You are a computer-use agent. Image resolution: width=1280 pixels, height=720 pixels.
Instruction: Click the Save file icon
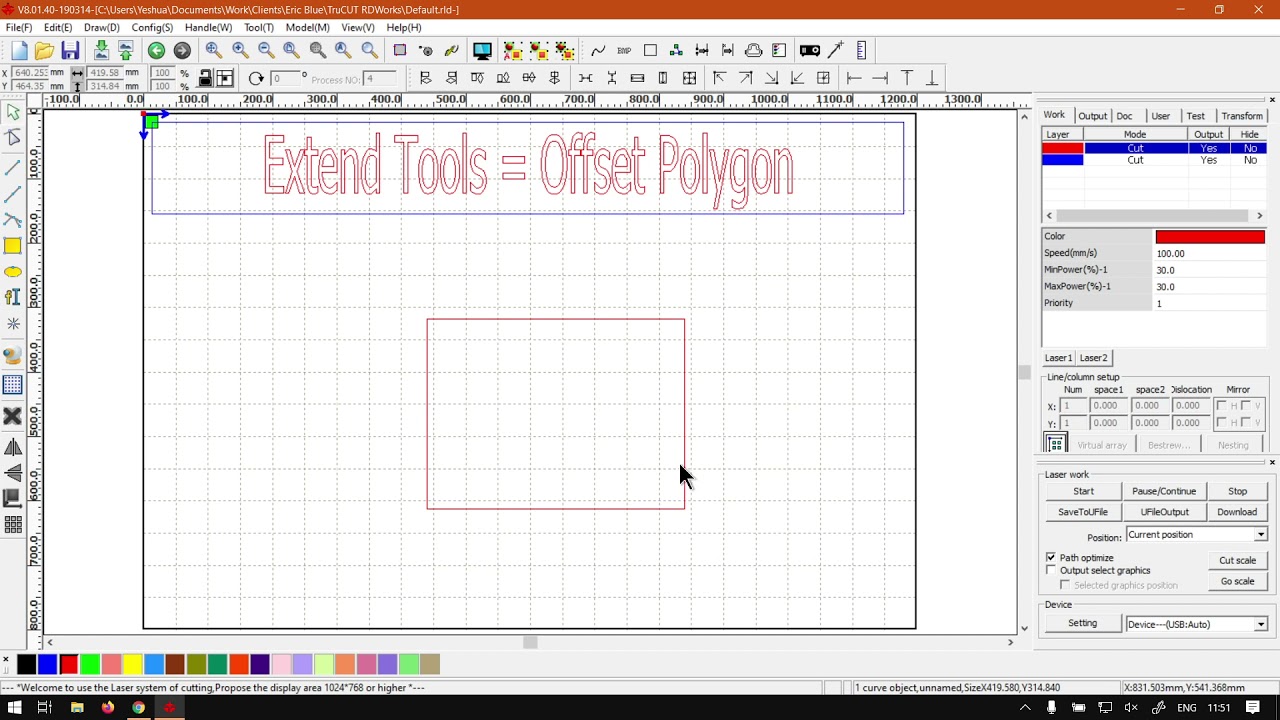[x=70, y=51]
